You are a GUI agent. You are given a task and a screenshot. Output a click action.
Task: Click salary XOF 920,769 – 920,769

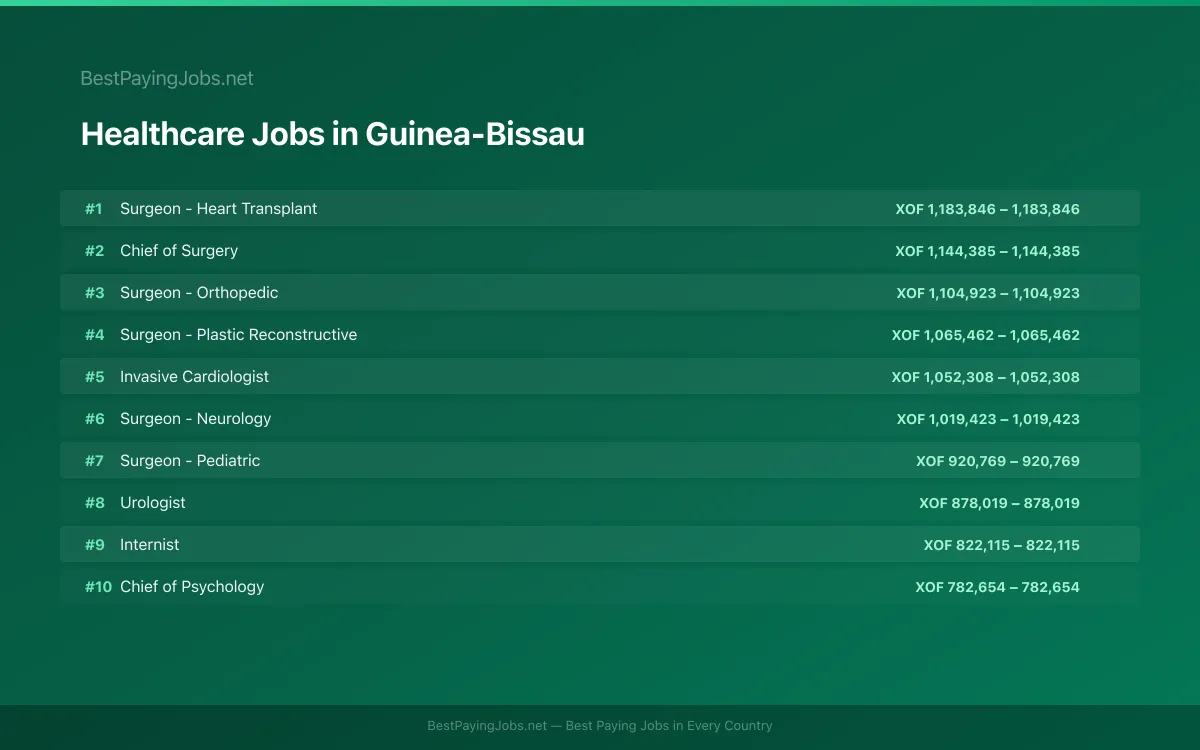[998, 461]
